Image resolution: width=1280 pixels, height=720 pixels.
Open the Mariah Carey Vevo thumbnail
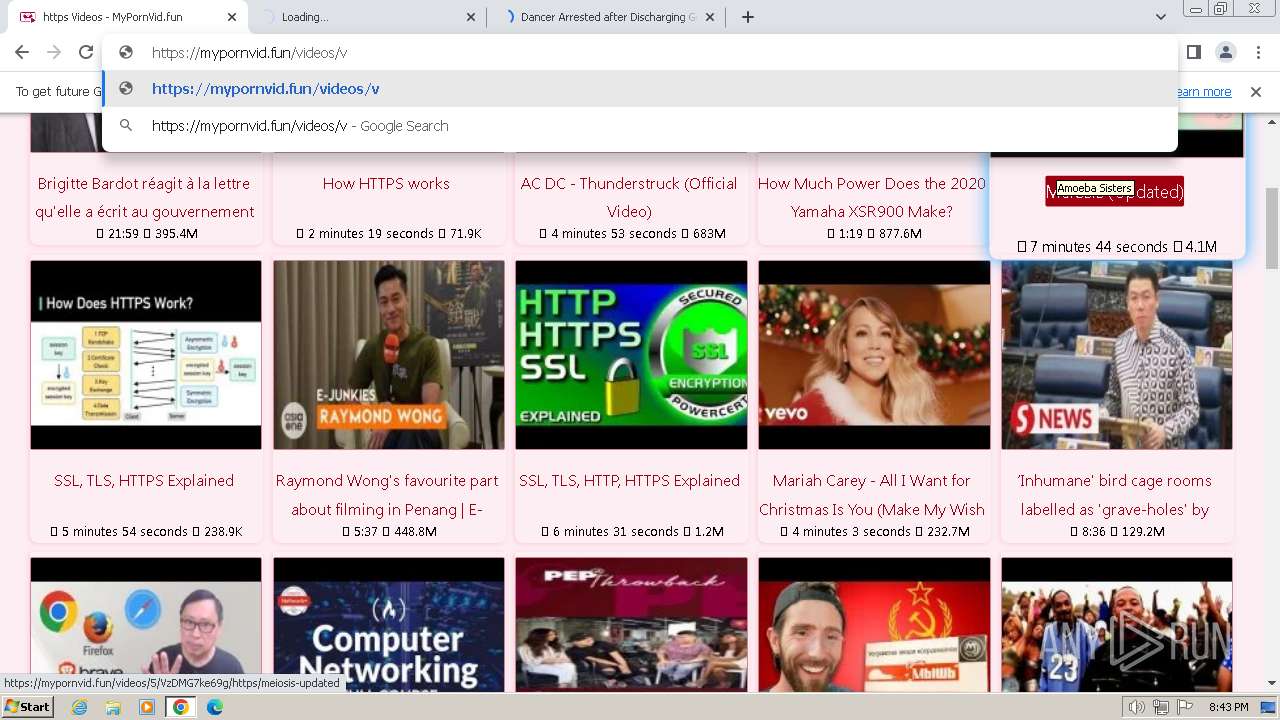874,355
